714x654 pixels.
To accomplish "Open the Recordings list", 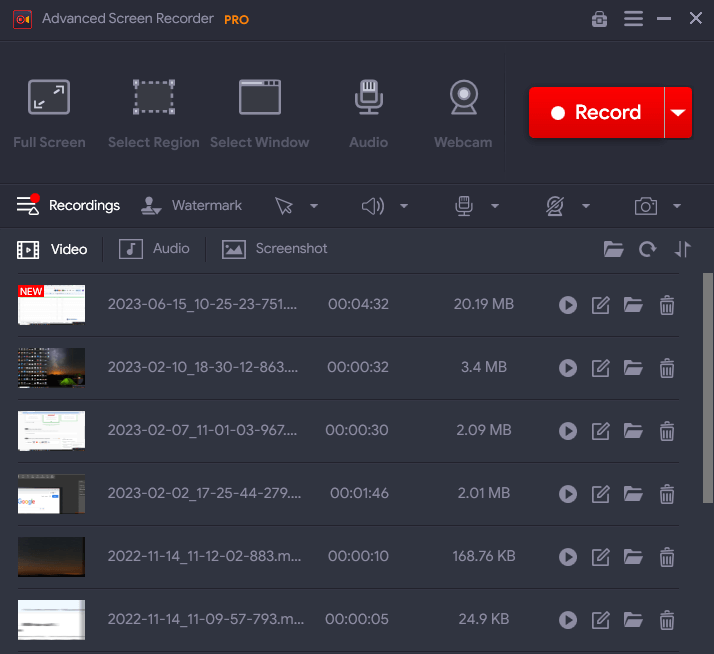I will (x=68, y=205).
